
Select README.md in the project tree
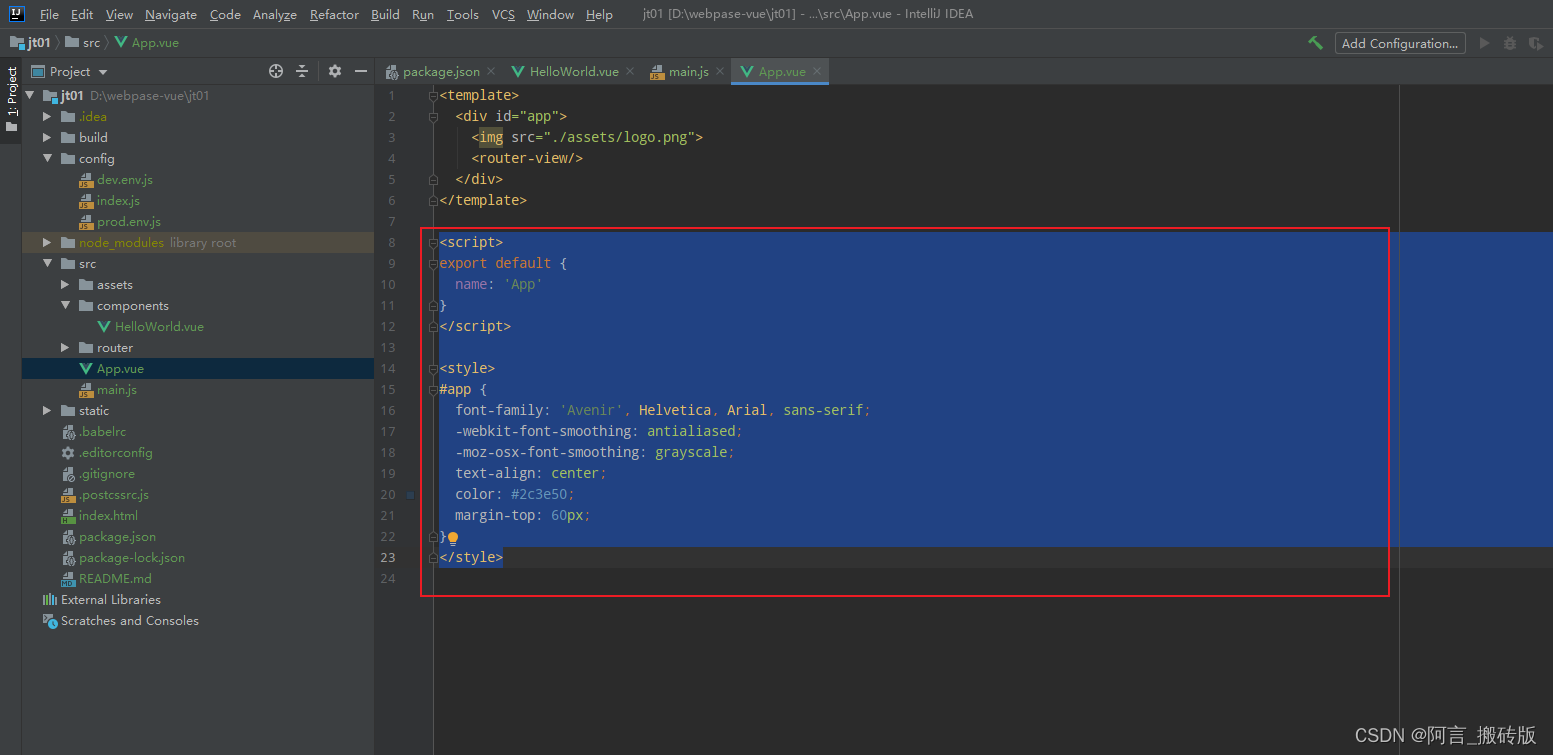point(115,578)
